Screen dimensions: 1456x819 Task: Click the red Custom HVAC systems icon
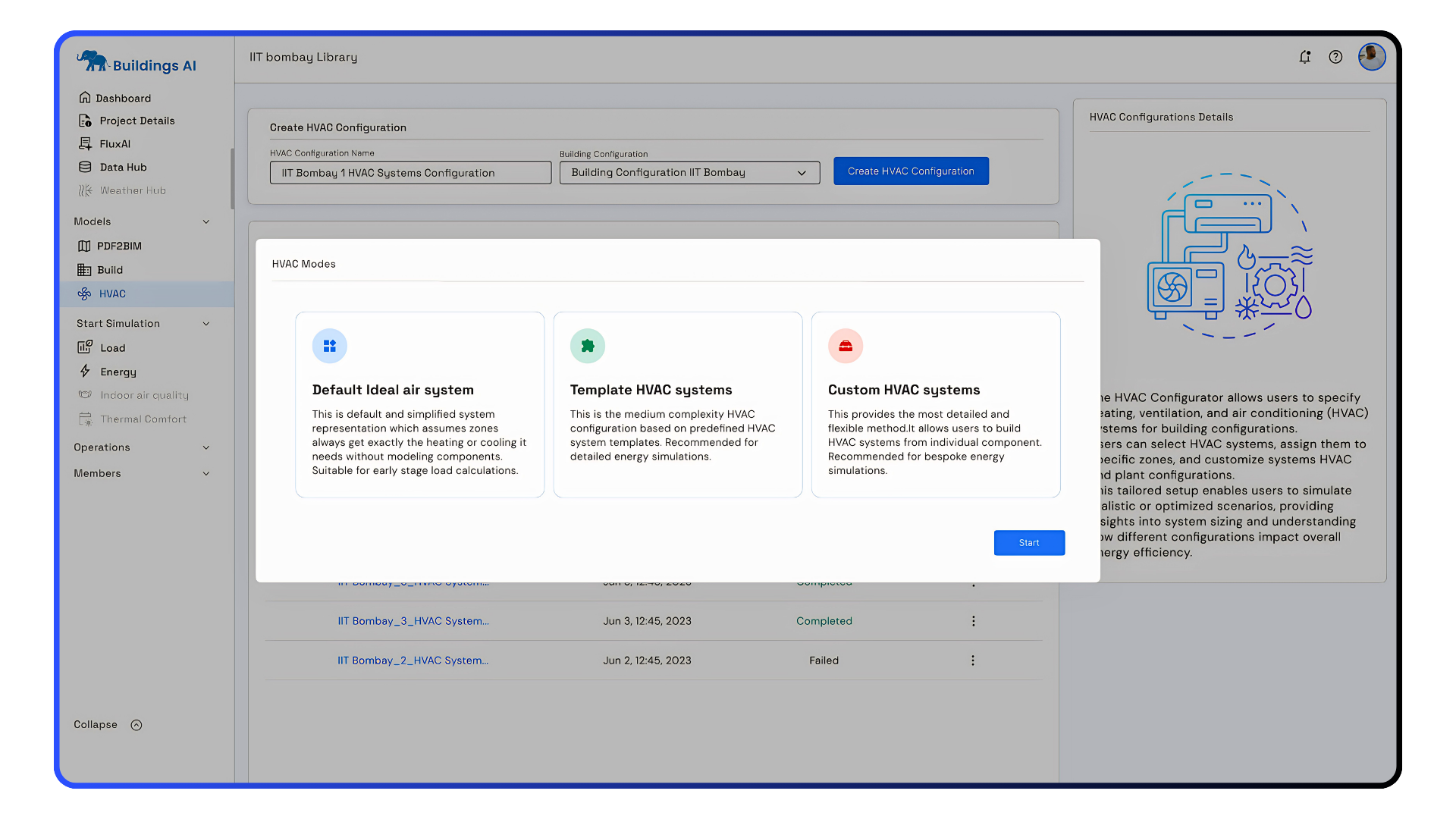click(845, 346)
